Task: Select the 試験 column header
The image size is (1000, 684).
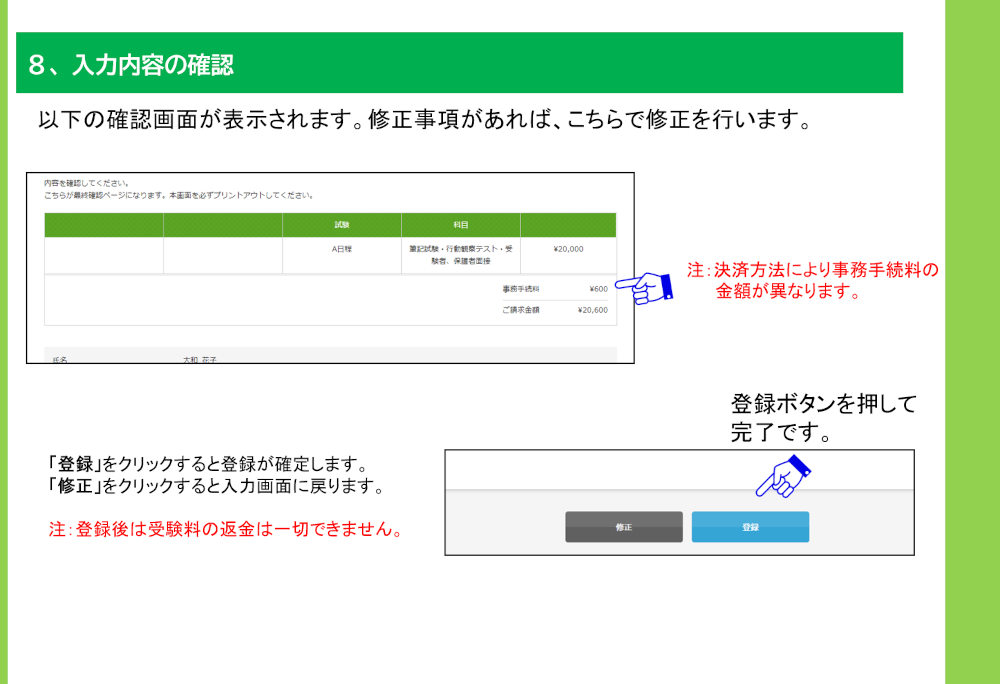Action: [x=341, y=225]
